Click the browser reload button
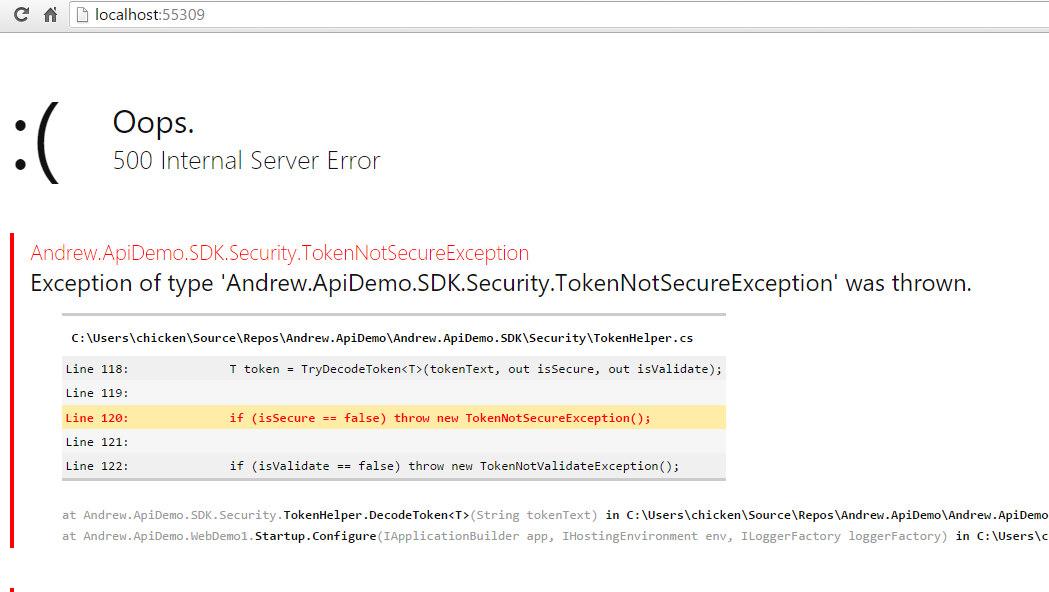Viewport: 1049px width, 592px height. tap(21, 16)
